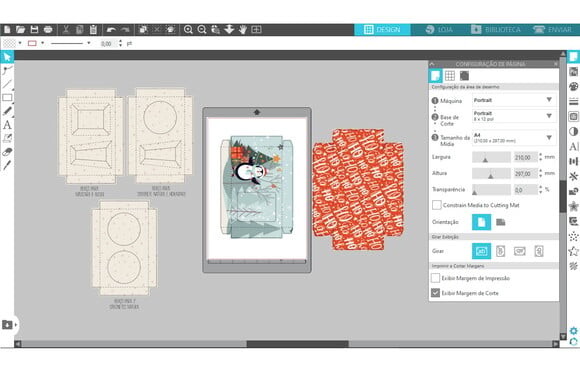
Task: Open a file with the folder icon
Action: click(x=20, y=29)
